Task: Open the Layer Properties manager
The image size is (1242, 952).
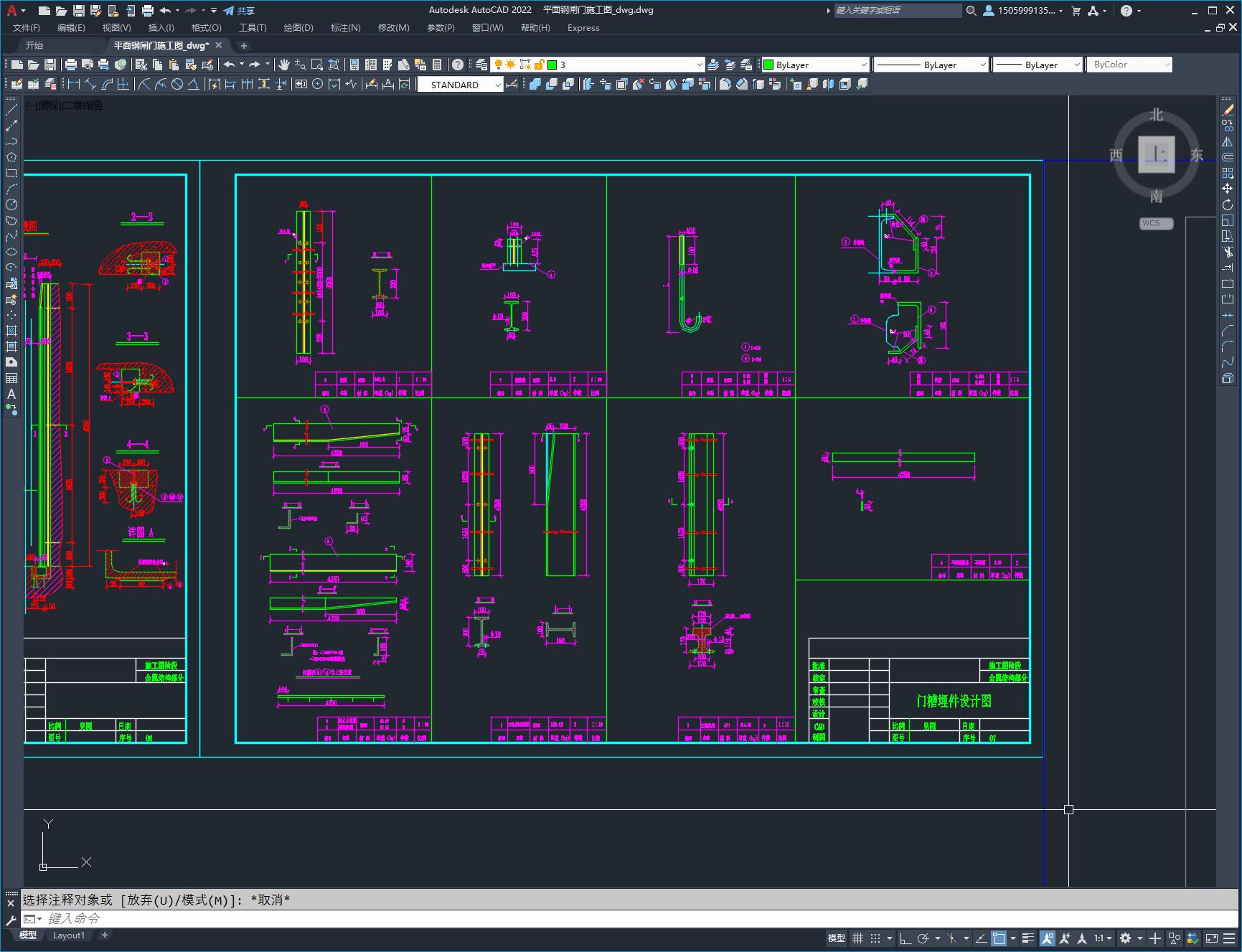Action: click(481, 65)
